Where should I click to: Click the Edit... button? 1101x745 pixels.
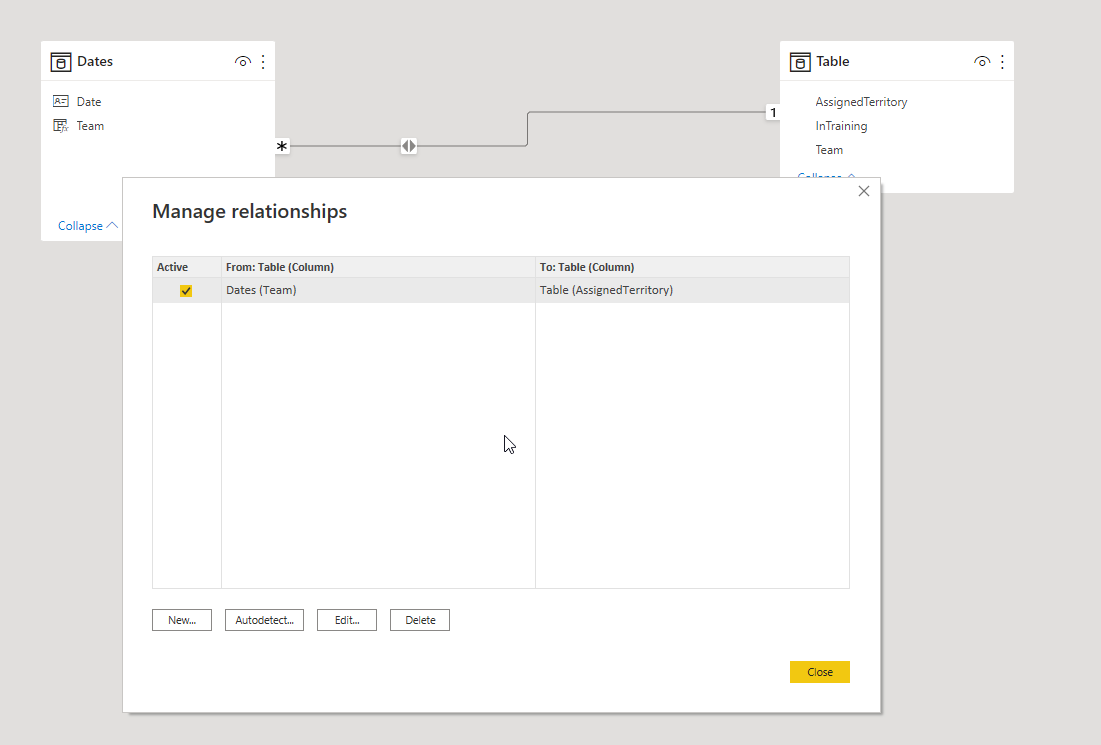tap(347, 620)
